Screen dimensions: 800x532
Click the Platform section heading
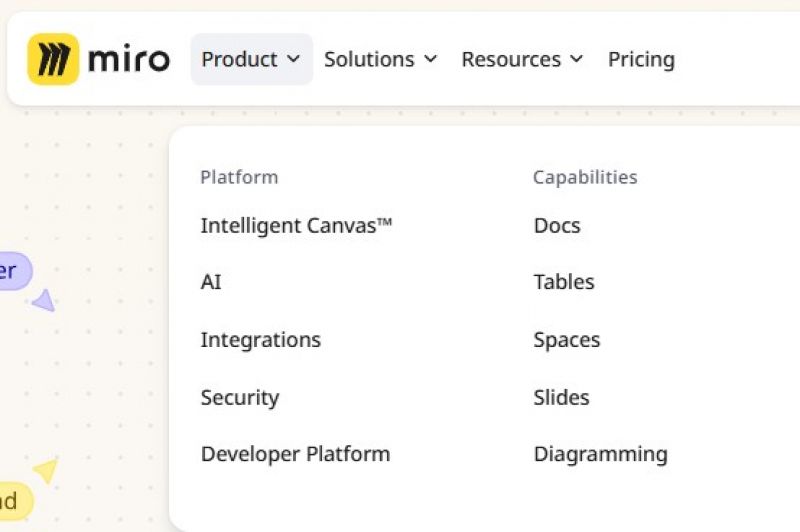[239, 178]
